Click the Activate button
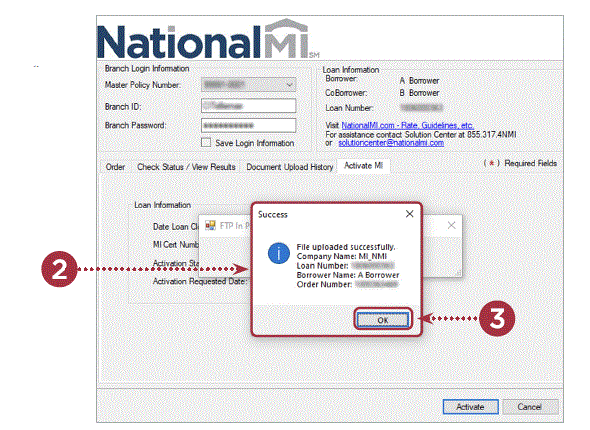590x430 pixels. [x=470, y=407]
